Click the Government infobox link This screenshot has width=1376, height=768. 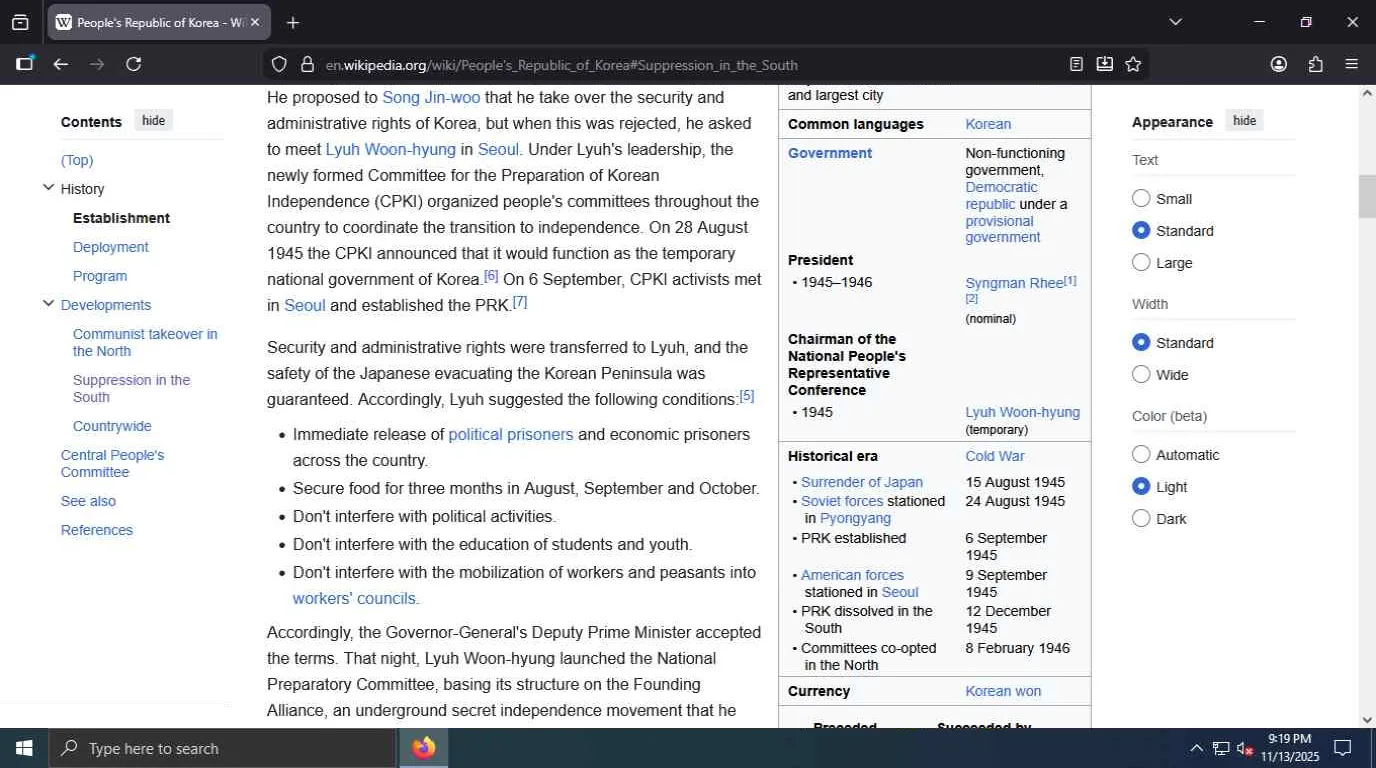click(x=830, y=153)
